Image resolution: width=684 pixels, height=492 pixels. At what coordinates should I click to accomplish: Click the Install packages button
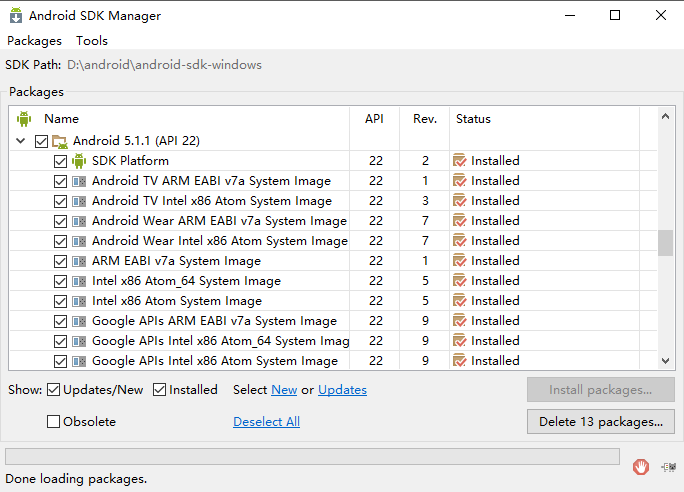tap(601, 390)
